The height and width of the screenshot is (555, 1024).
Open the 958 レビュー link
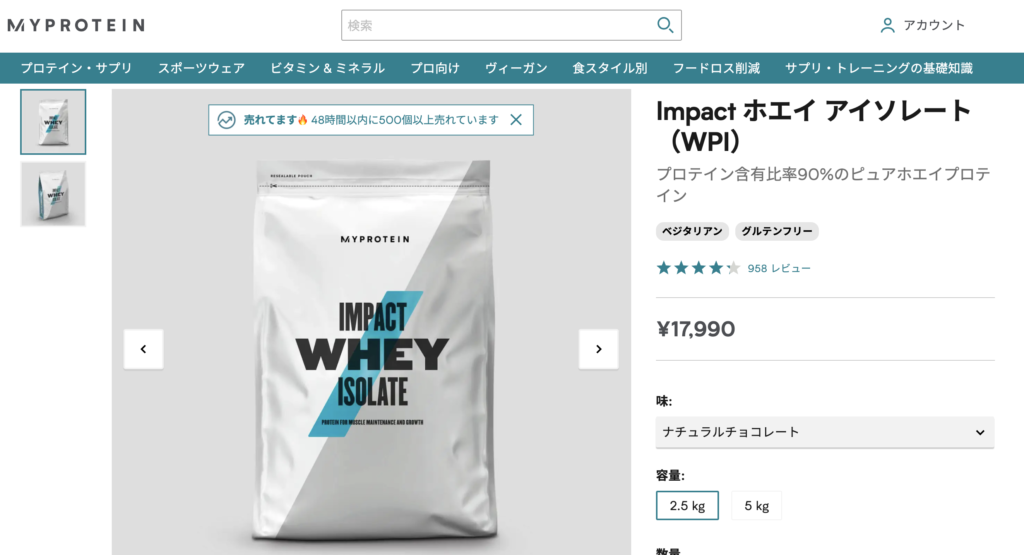(x=778, y=268)
